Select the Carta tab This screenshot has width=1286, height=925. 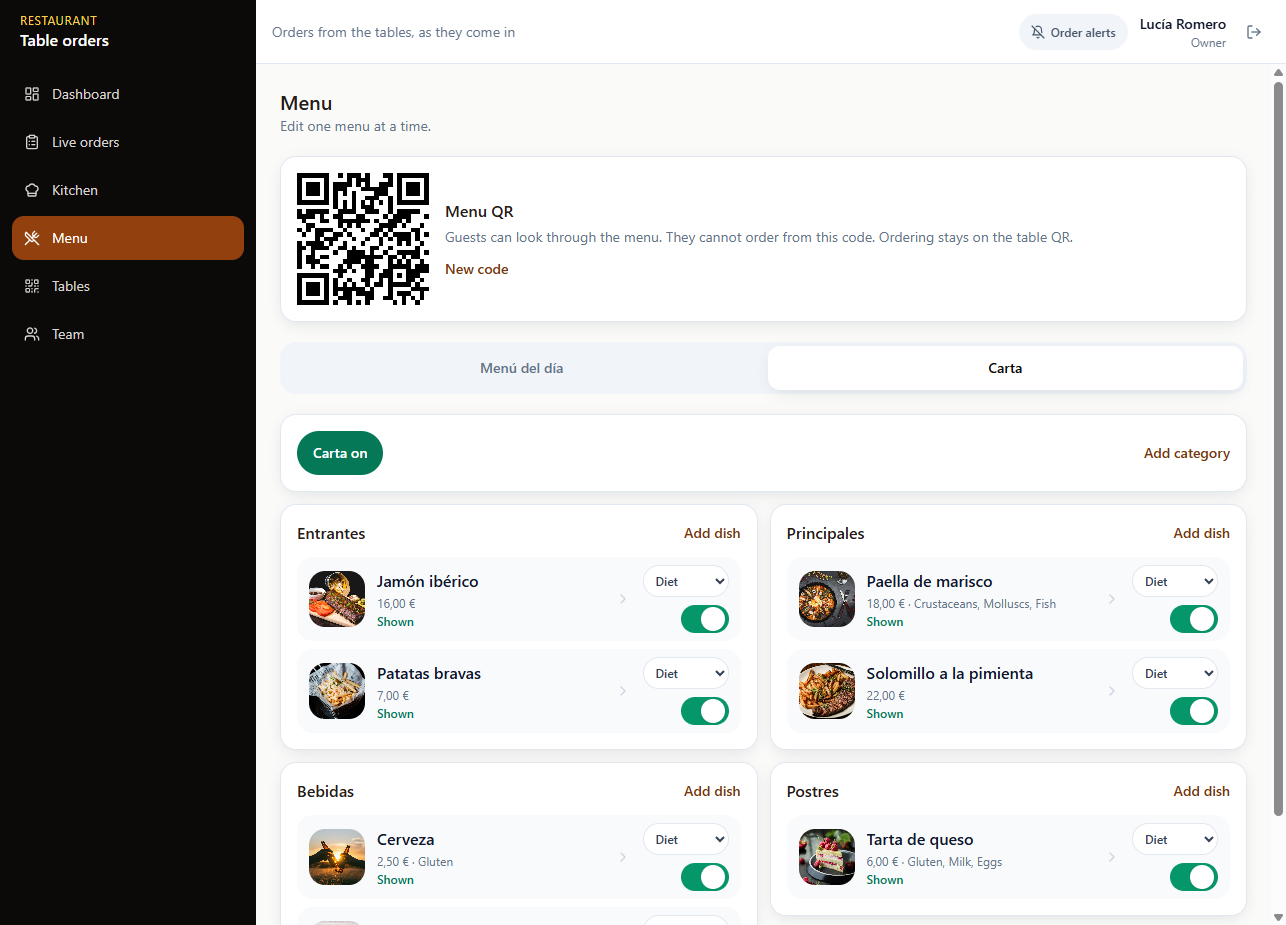tap(1005, 368)
